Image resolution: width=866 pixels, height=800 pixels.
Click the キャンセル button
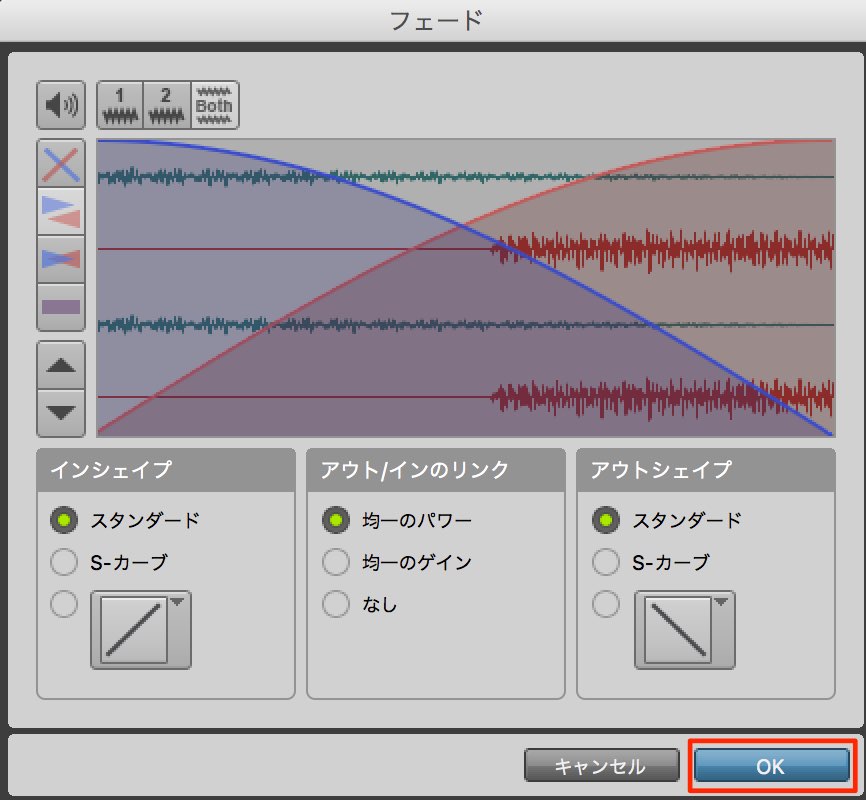(601, 766)
